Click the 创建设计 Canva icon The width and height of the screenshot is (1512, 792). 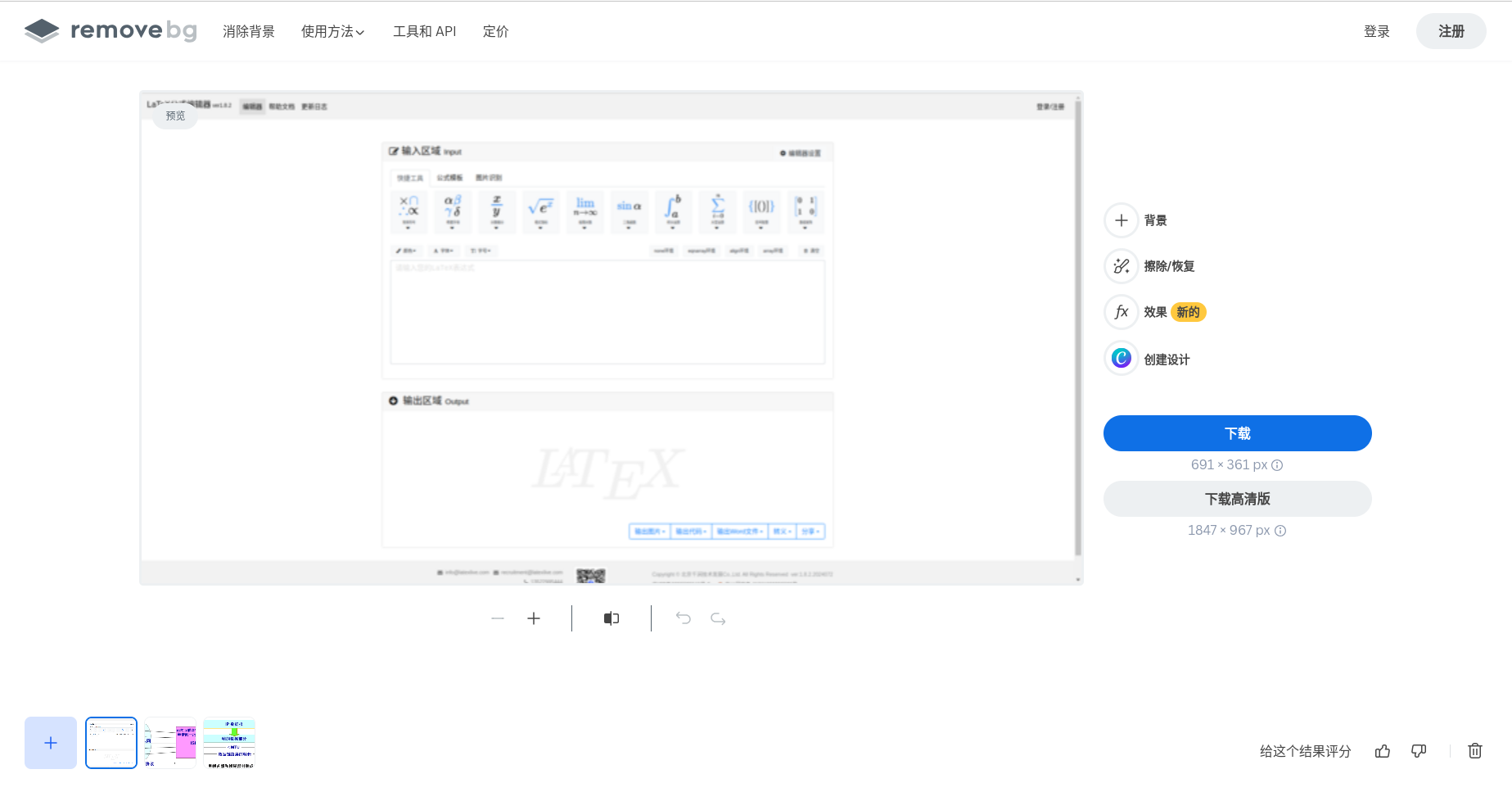[x=1122, y=358]
